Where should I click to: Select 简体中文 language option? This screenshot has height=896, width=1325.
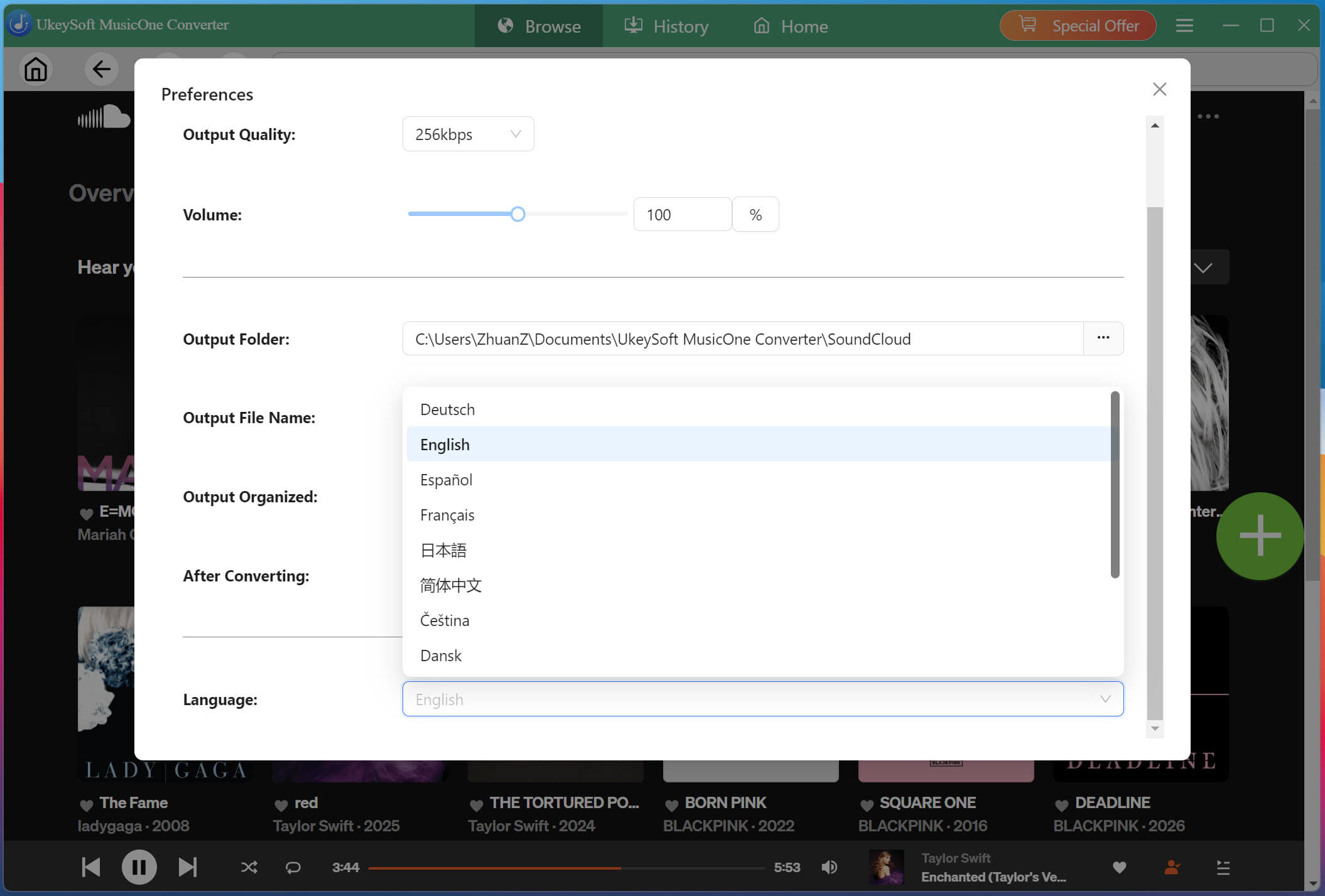coord(759,585)
